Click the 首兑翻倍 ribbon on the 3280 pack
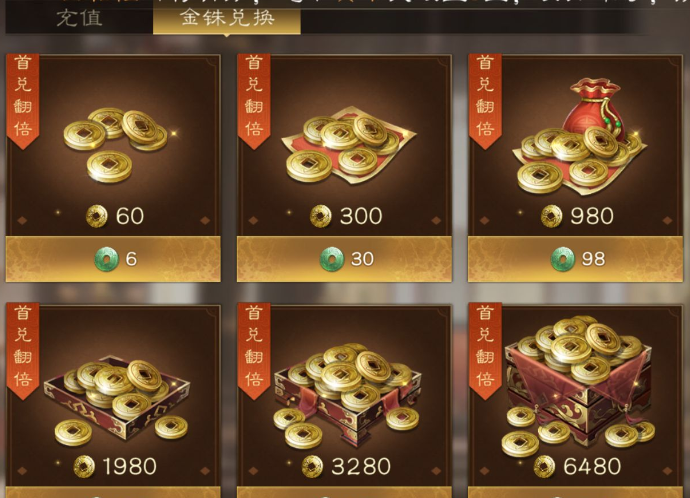Screen dimensions: 690x498 [254, 351]
